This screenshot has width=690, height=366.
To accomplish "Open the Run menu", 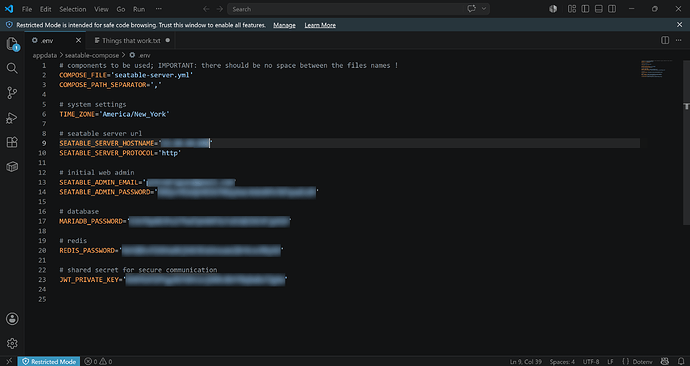I will tap(139, 9).
